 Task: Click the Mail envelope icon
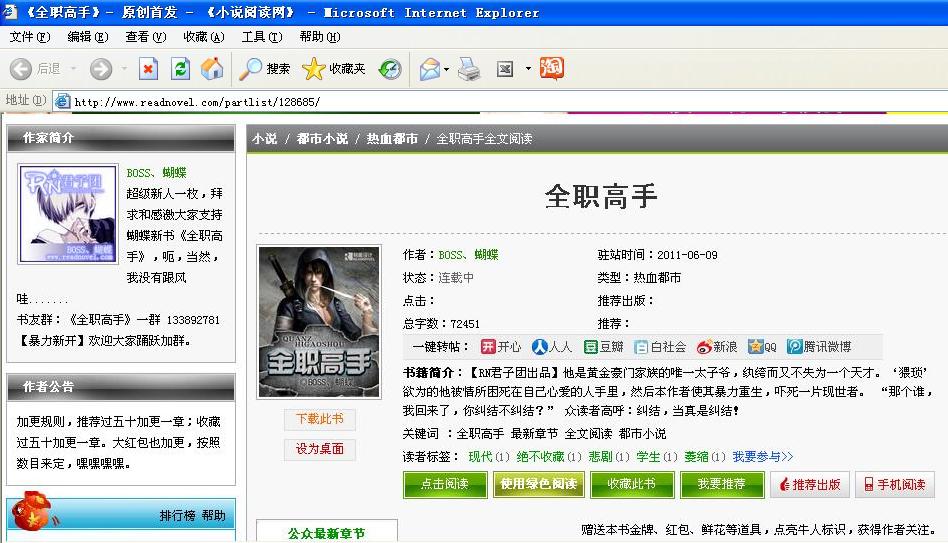pyautogui.click(x=430, y=69)
